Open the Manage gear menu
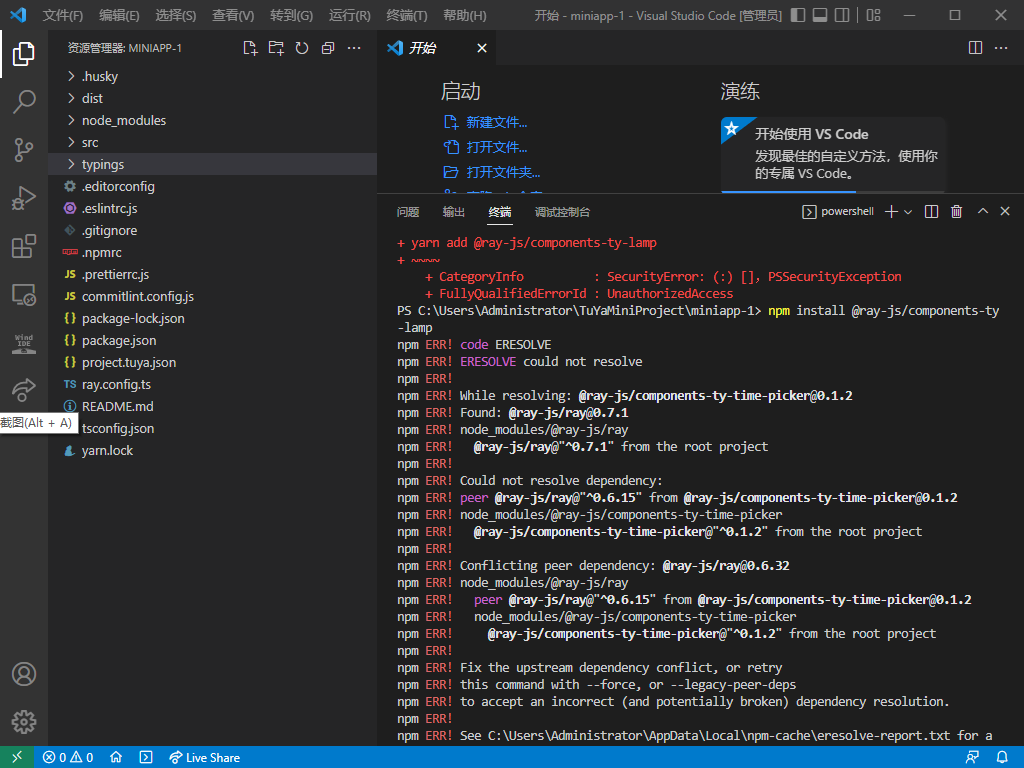This screenshot has height=768, width=1024. (x=24, y=722)
